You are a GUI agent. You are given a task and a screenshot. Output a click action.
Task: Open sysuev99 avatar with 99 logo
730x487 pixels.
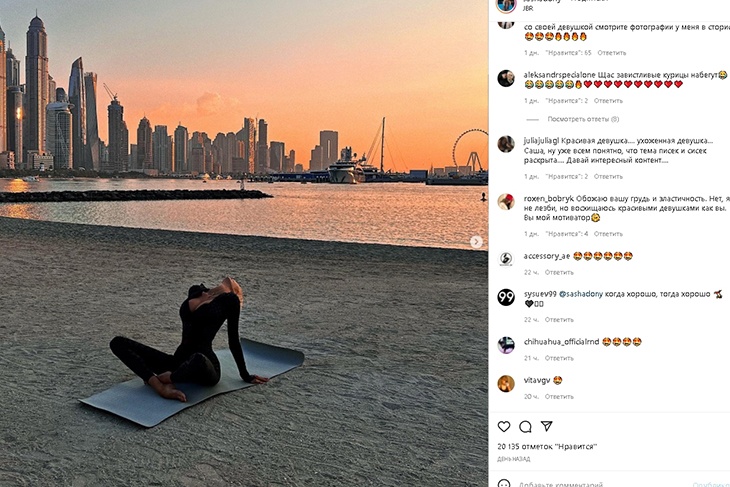[506, 297]
